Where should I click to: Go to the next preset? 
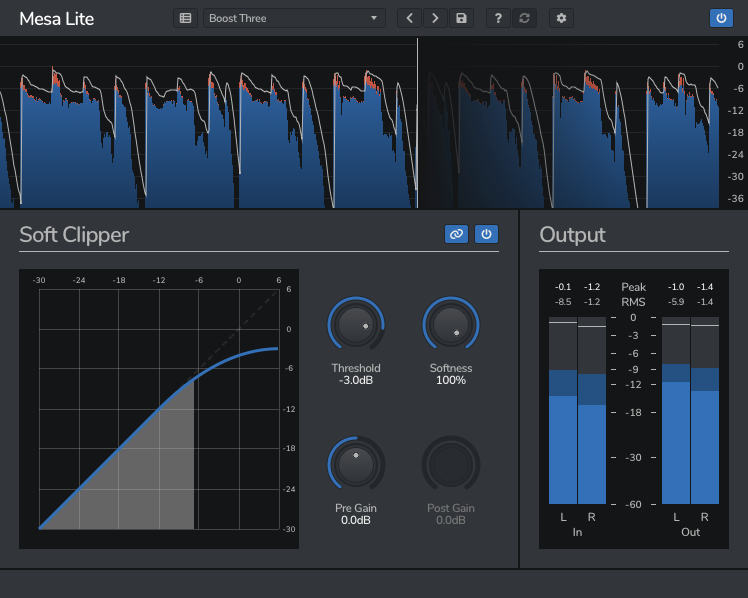pos(435,18)
